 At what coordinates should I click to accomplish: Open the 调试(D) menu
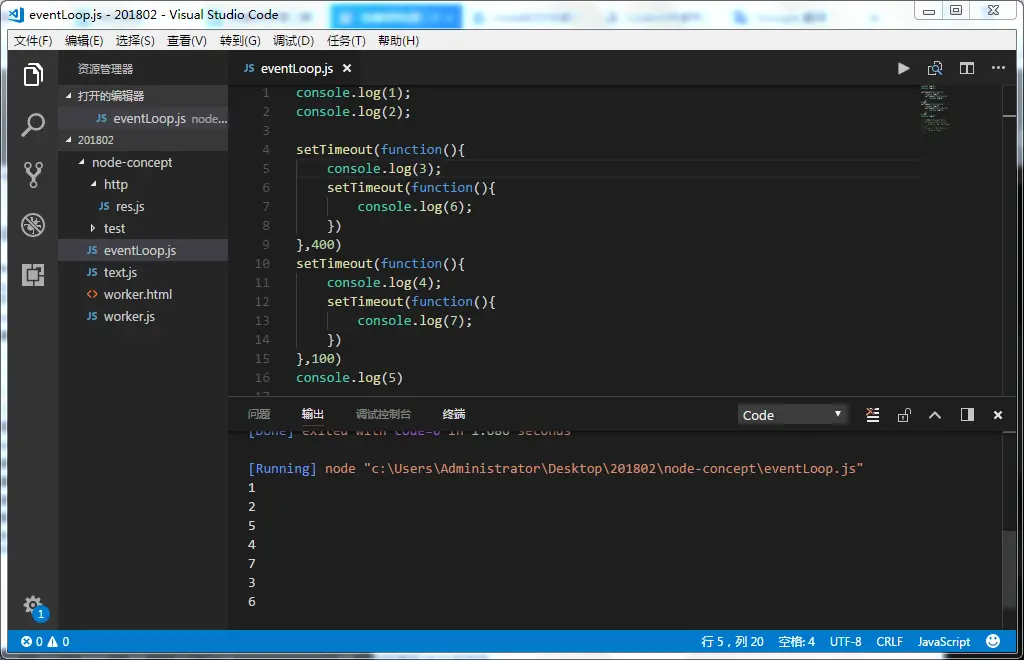tap(293, 41)
